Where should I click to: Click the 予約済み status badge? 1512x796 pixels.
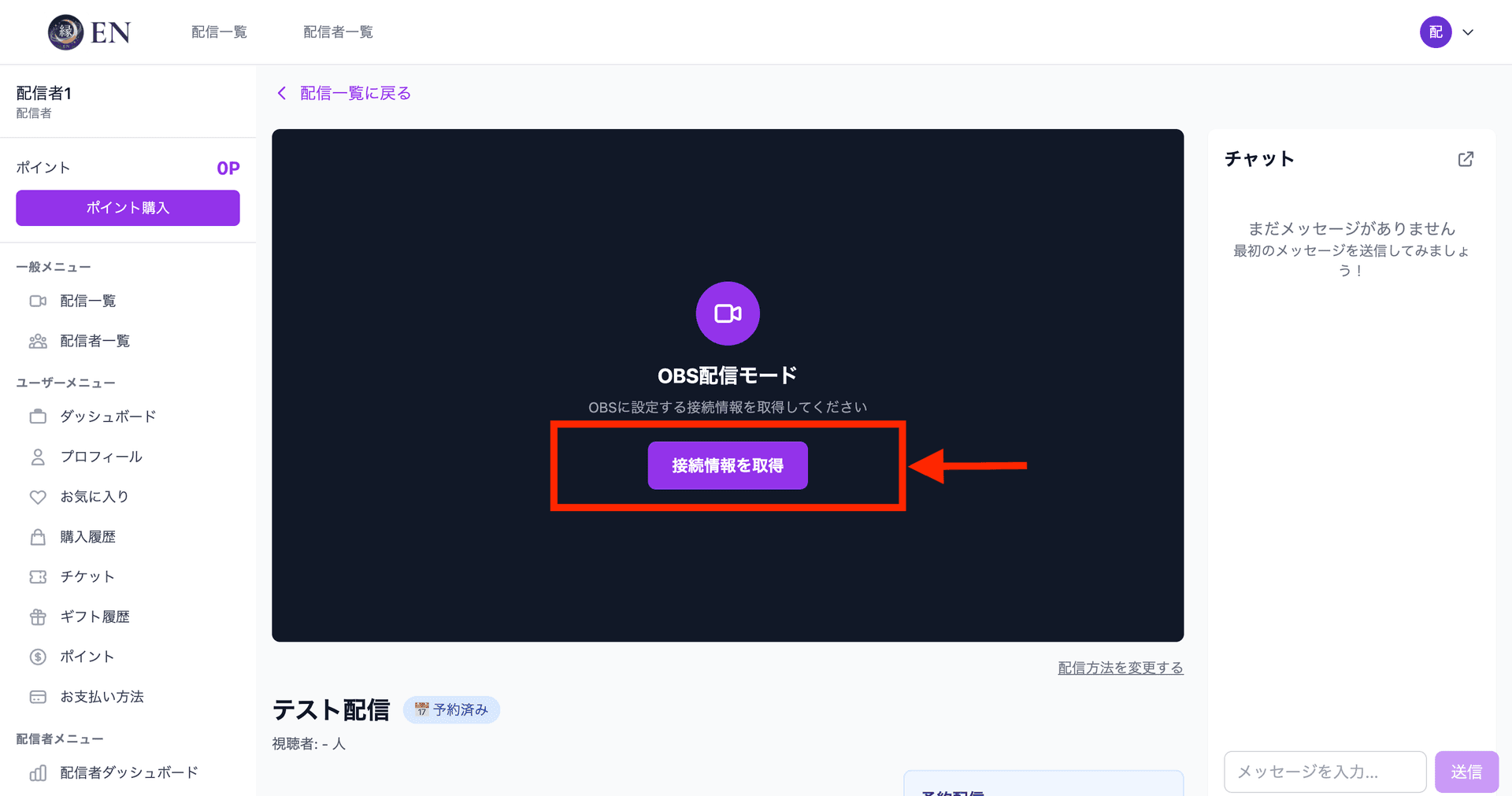451,709
